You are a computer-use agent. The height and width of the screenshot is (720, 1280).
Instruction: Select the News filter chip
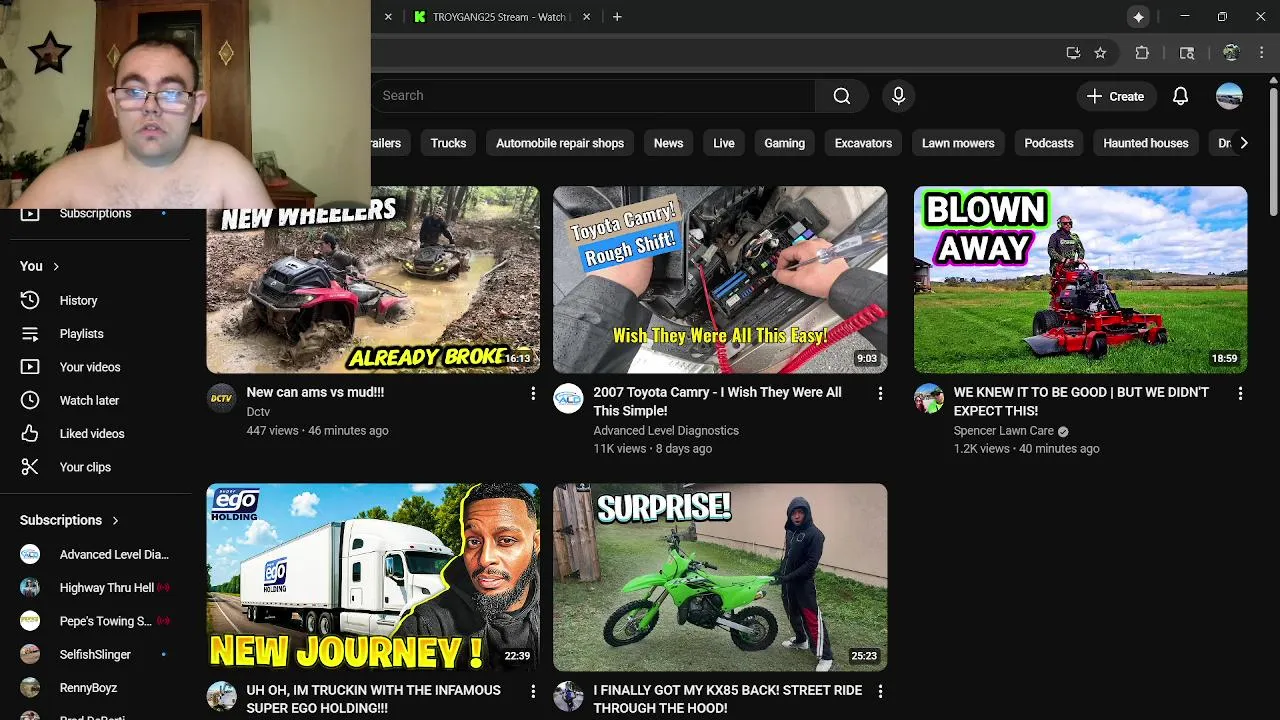click(668, 143)
